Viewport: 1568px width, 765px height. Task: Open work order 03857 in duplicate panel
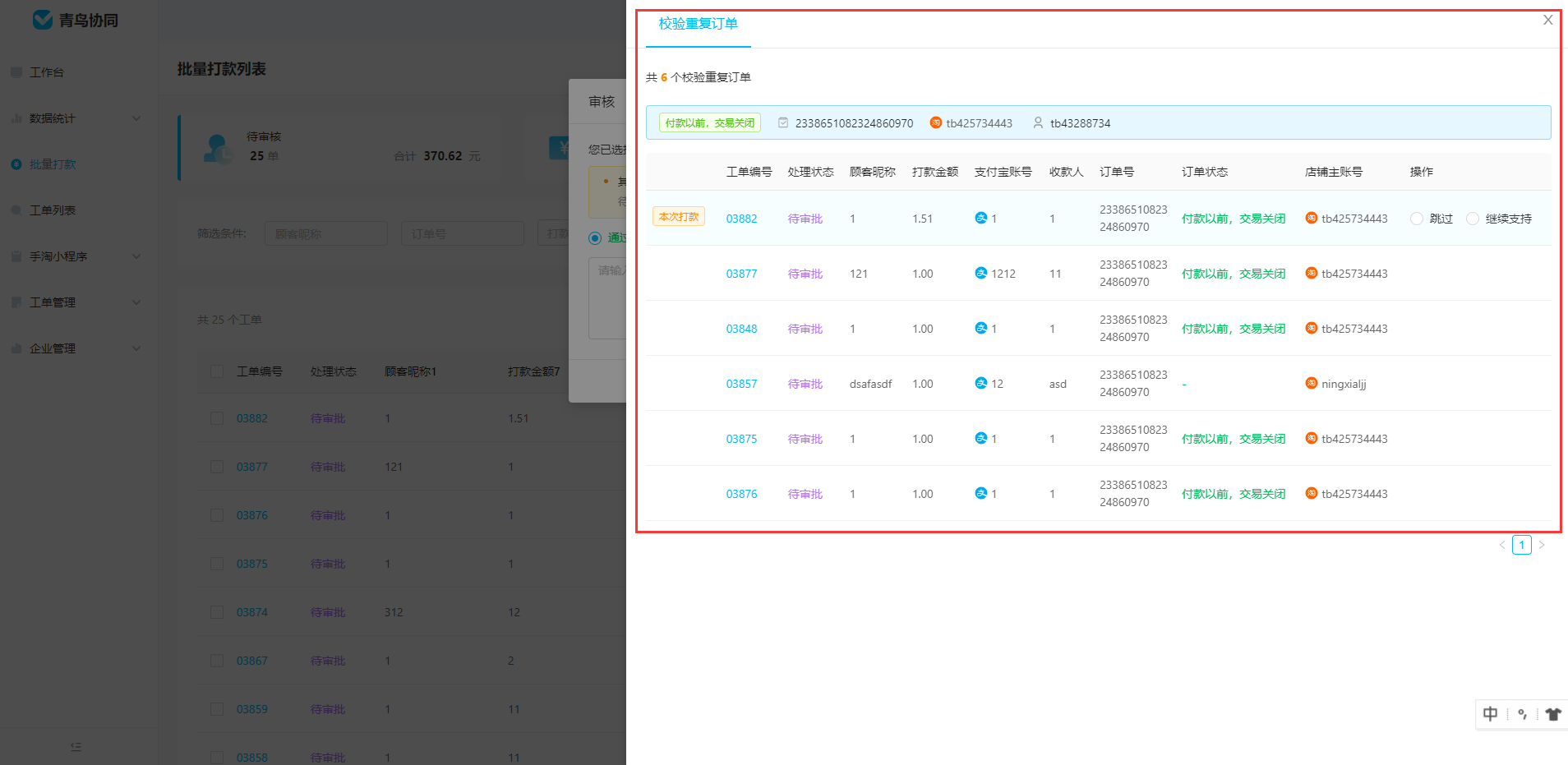(x=741, y=384)
